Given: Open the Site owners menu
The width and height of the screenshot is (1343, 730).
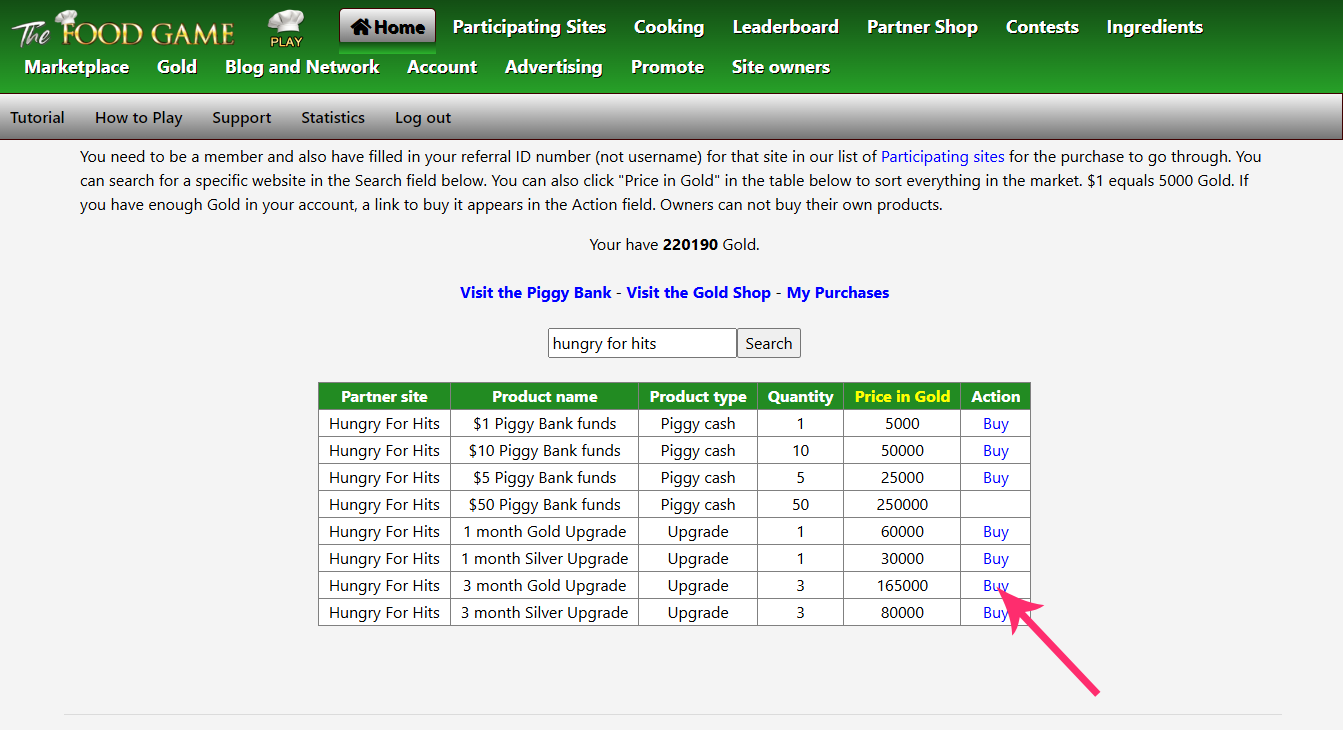Looking at the screenshot, I should [x=781, y=67].
